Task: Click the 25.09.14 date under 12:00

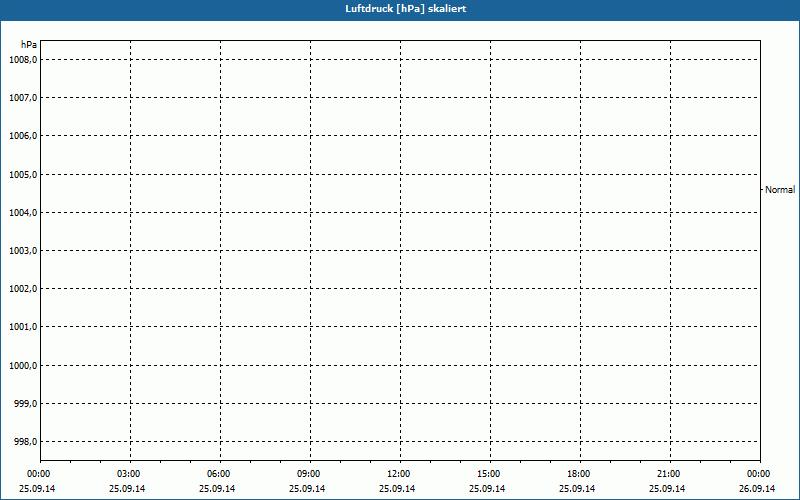Action: [x=397, y=489]
